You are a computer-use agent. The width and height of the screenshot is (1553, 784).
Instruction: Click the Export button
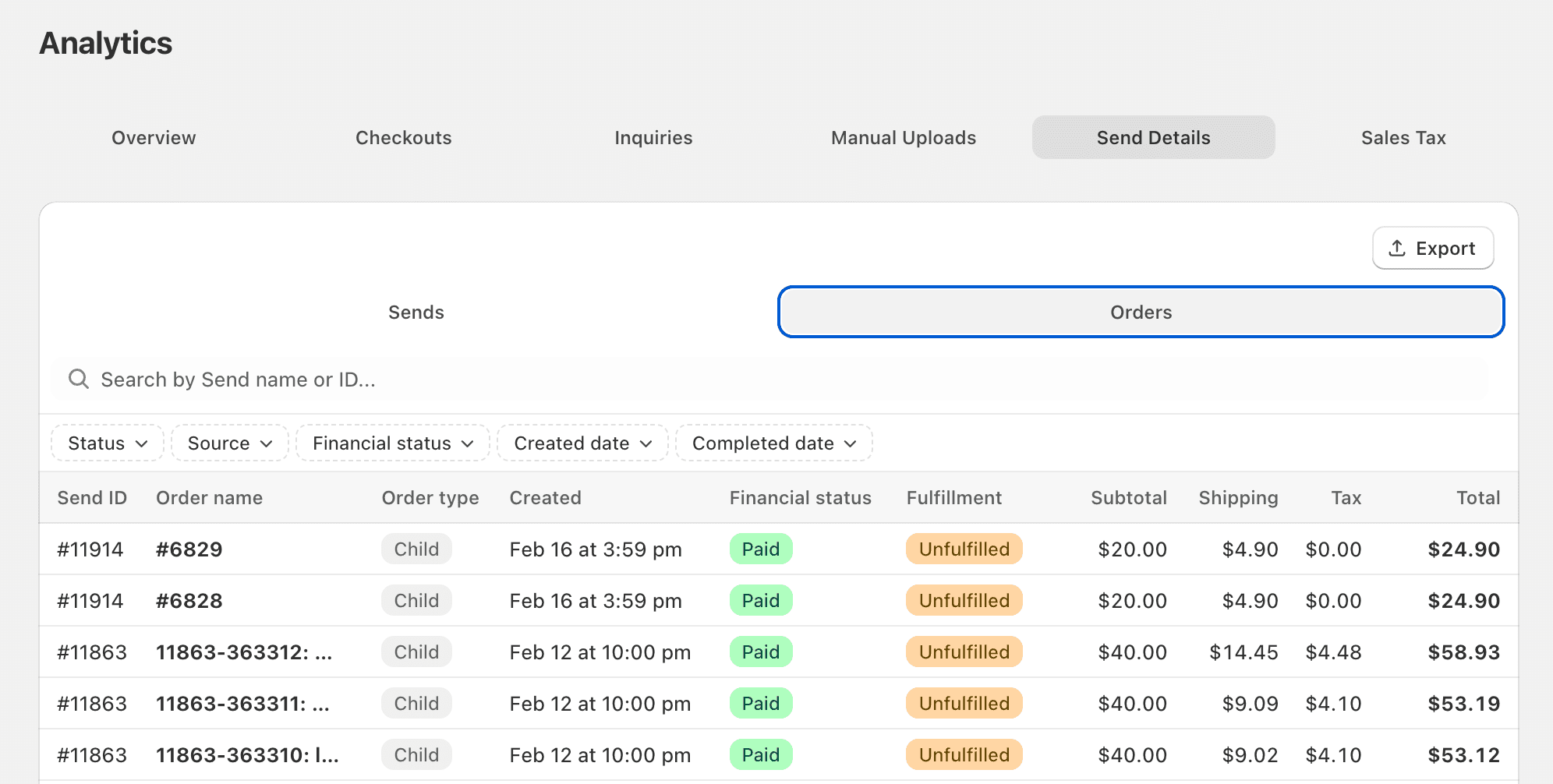point(1432,249)
